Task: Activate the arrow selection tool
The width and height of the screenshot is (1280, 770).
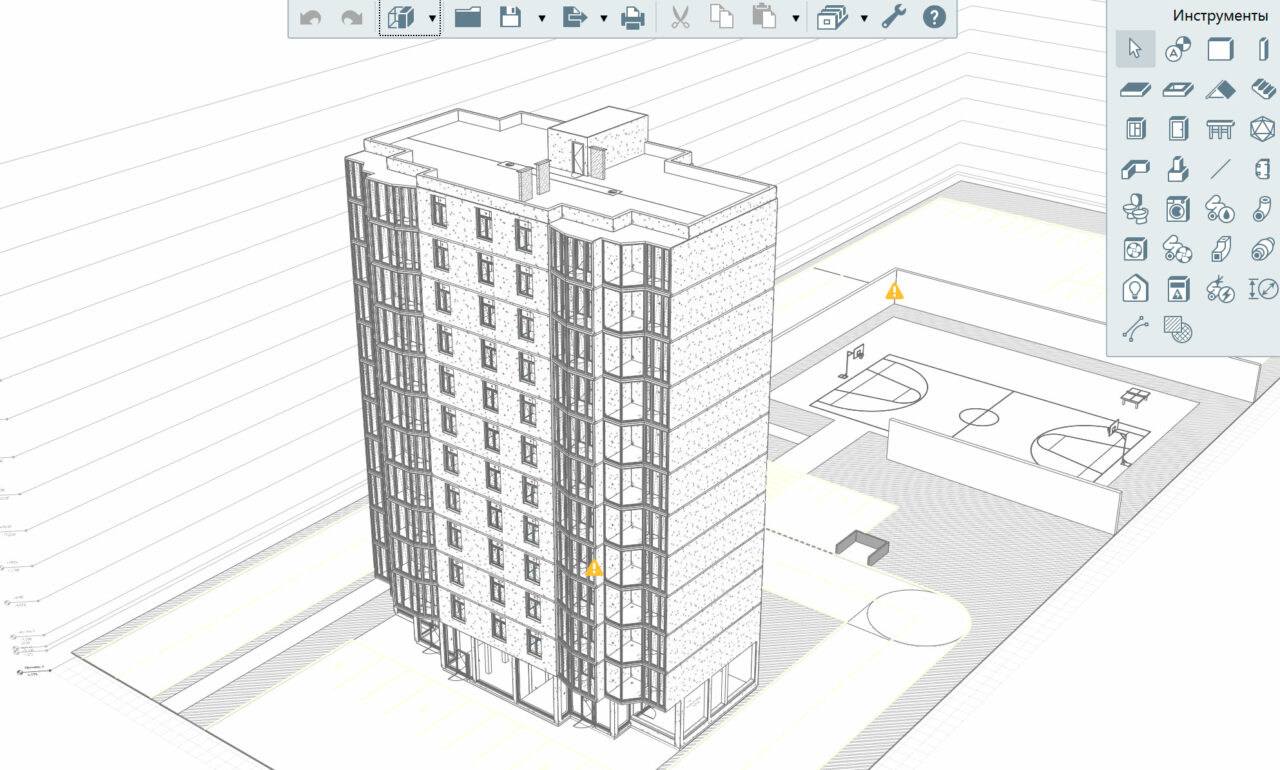Action: point(1135,49)
